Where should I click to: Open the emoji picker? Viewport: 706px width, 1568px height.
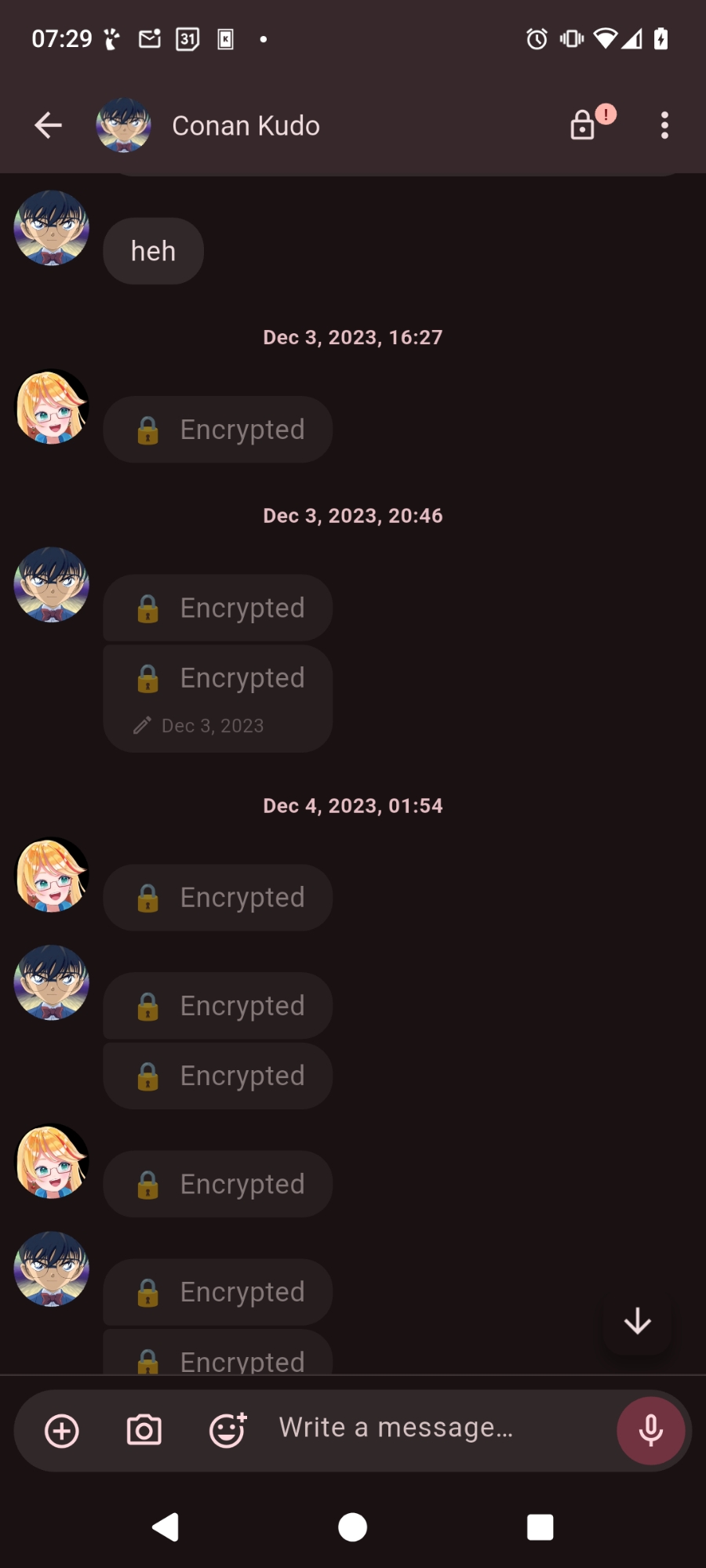point(227,1431)
